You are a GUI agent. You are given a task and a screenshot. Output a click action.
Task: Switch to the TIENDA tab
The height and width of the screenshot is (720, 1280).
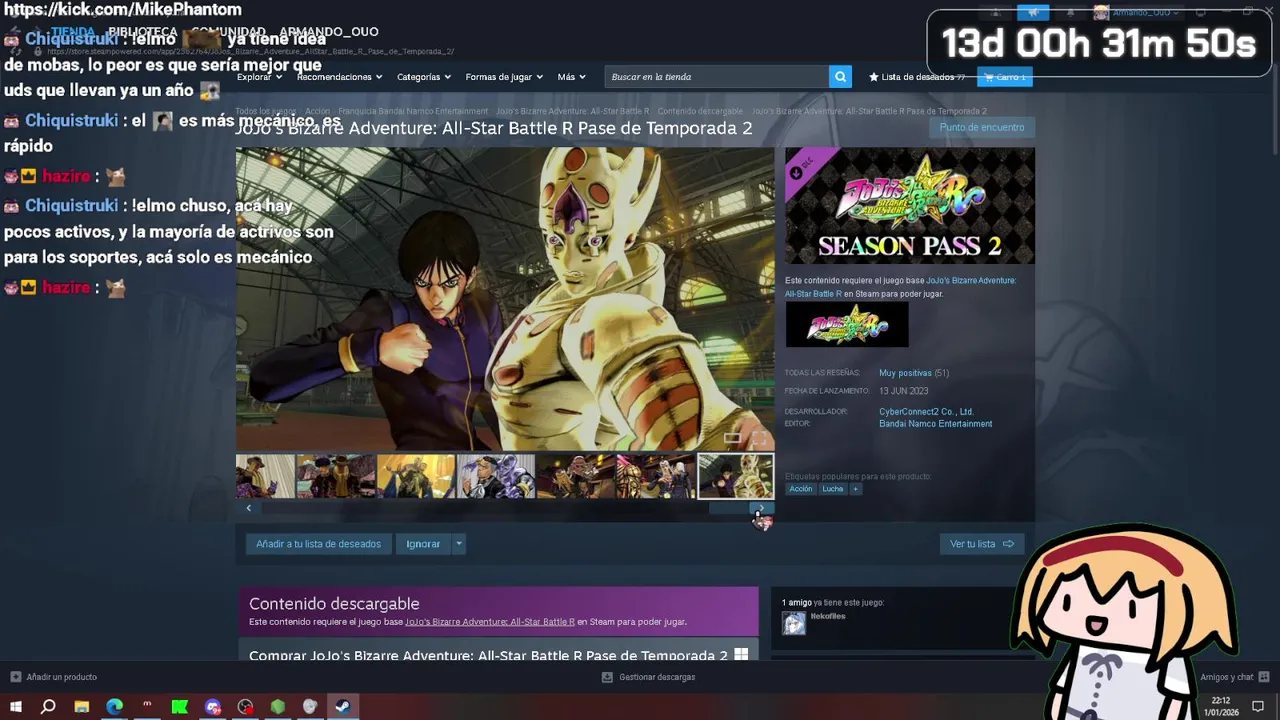coord(73,32)
